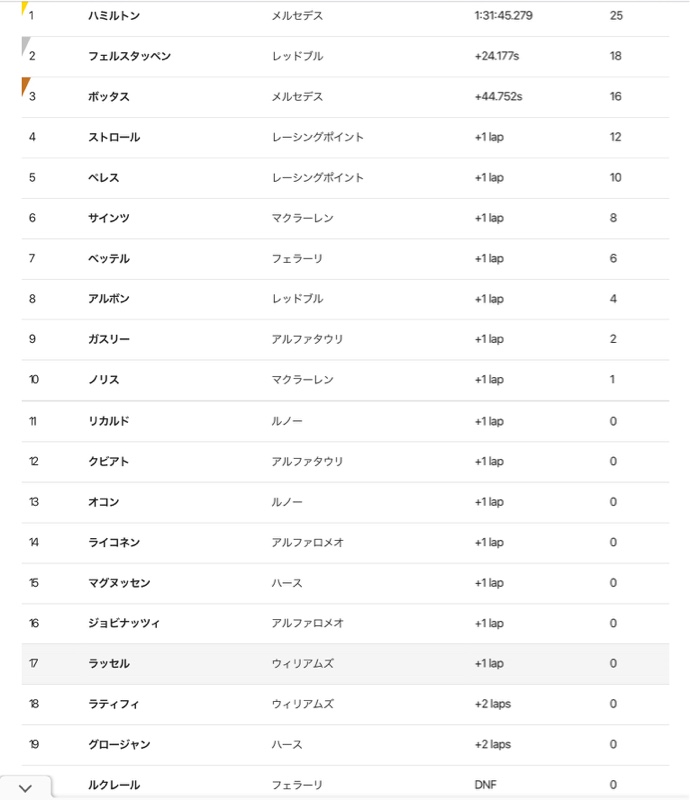Select driver フェルスタッペン row name
This screenshot has width=690, height=800.
130,56
